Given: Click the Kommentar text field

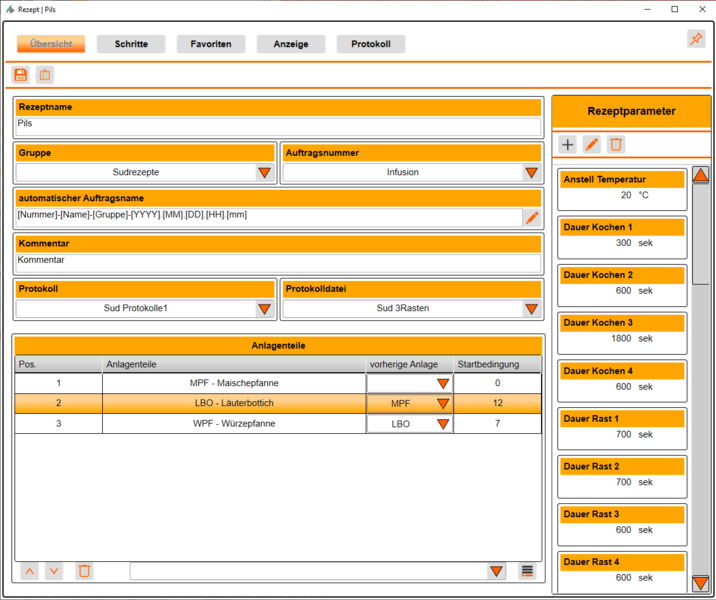Looking at the screenshot, I should [x=278, y=263].
